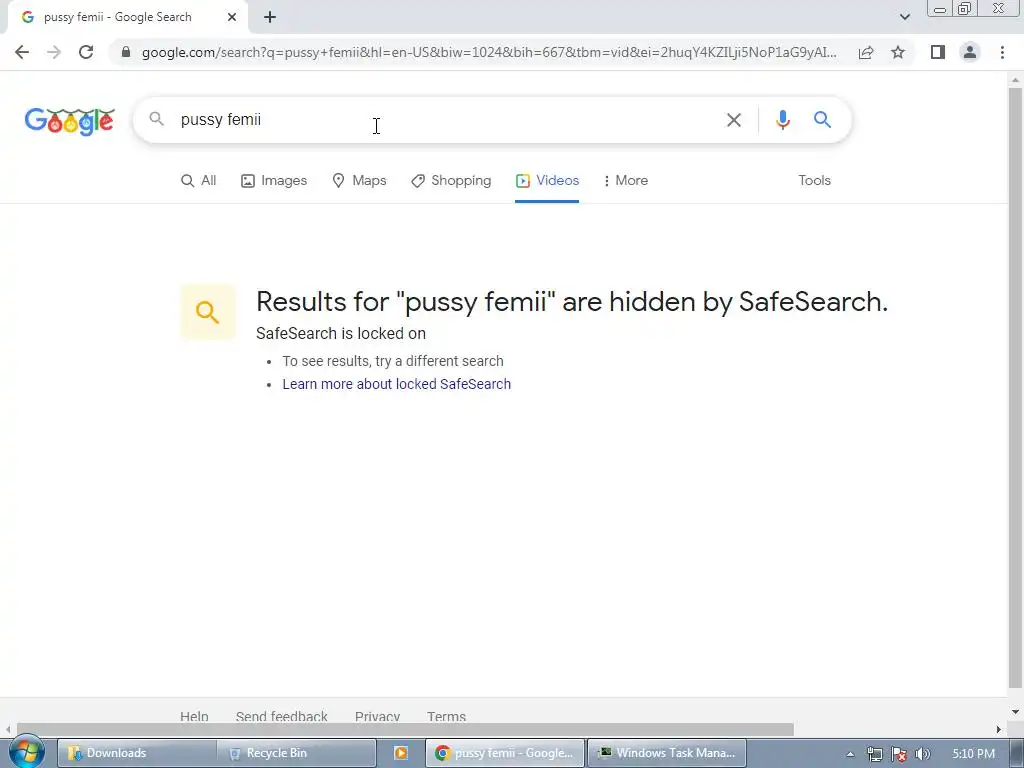Submit search with the blue magnifier

tap(822, 120)
